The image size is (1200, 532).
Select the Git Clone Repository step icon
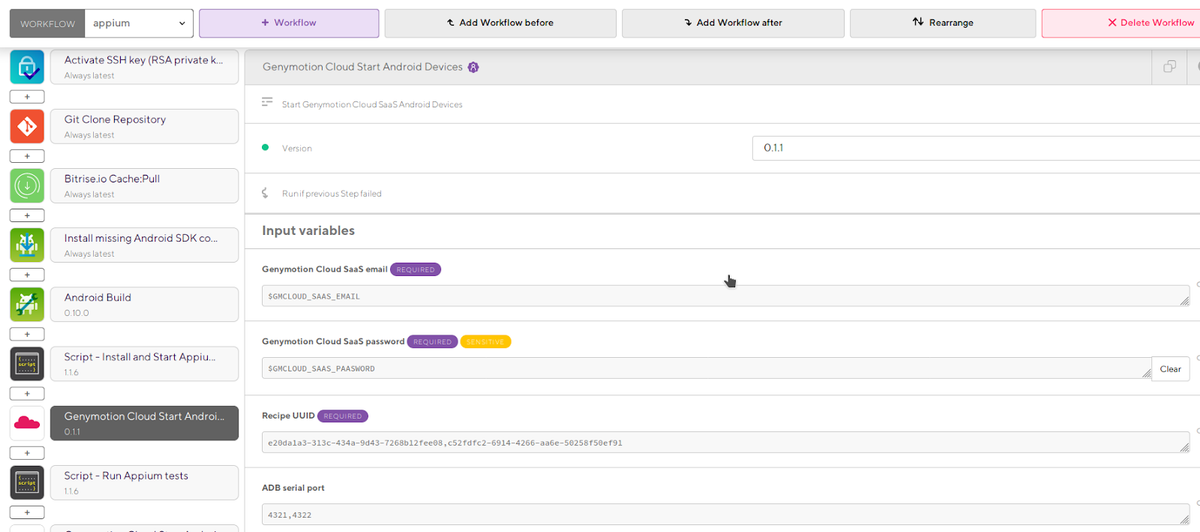[27, 126]
